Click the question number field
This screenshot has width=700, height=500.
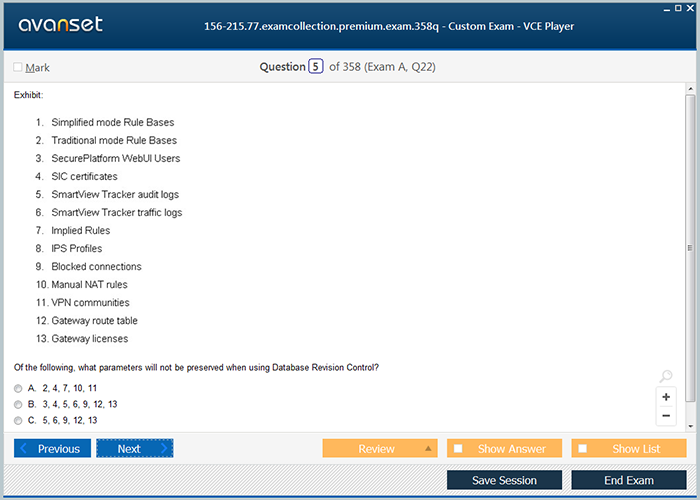click(x=315, y=67)
